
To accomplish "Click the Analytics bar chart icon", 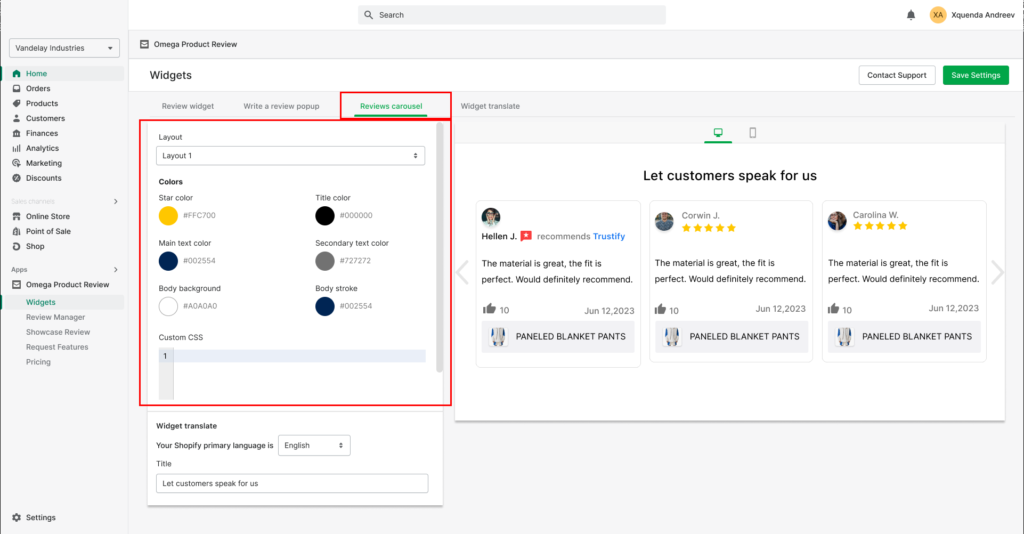I will [x=16, y=148].
